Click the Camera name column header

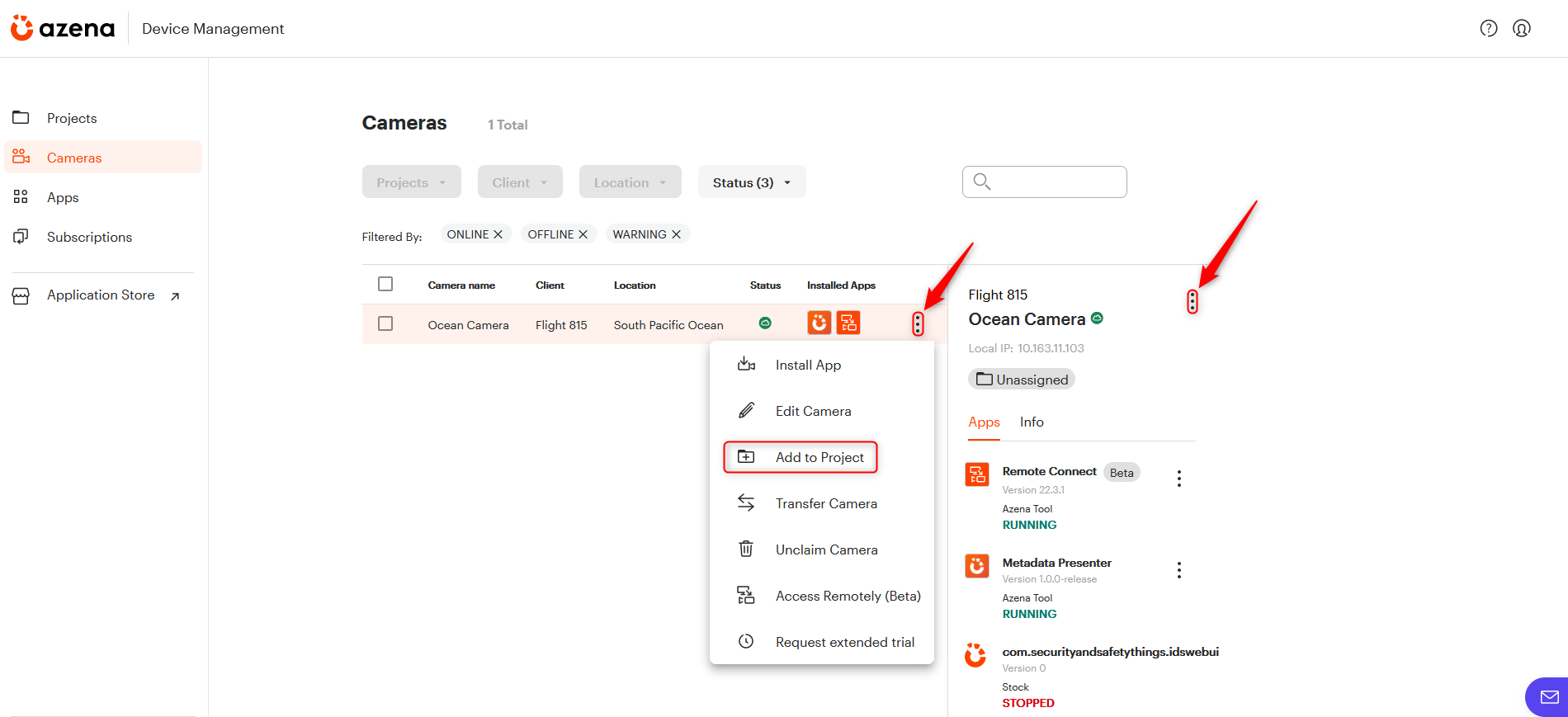(x=461, y=285)
